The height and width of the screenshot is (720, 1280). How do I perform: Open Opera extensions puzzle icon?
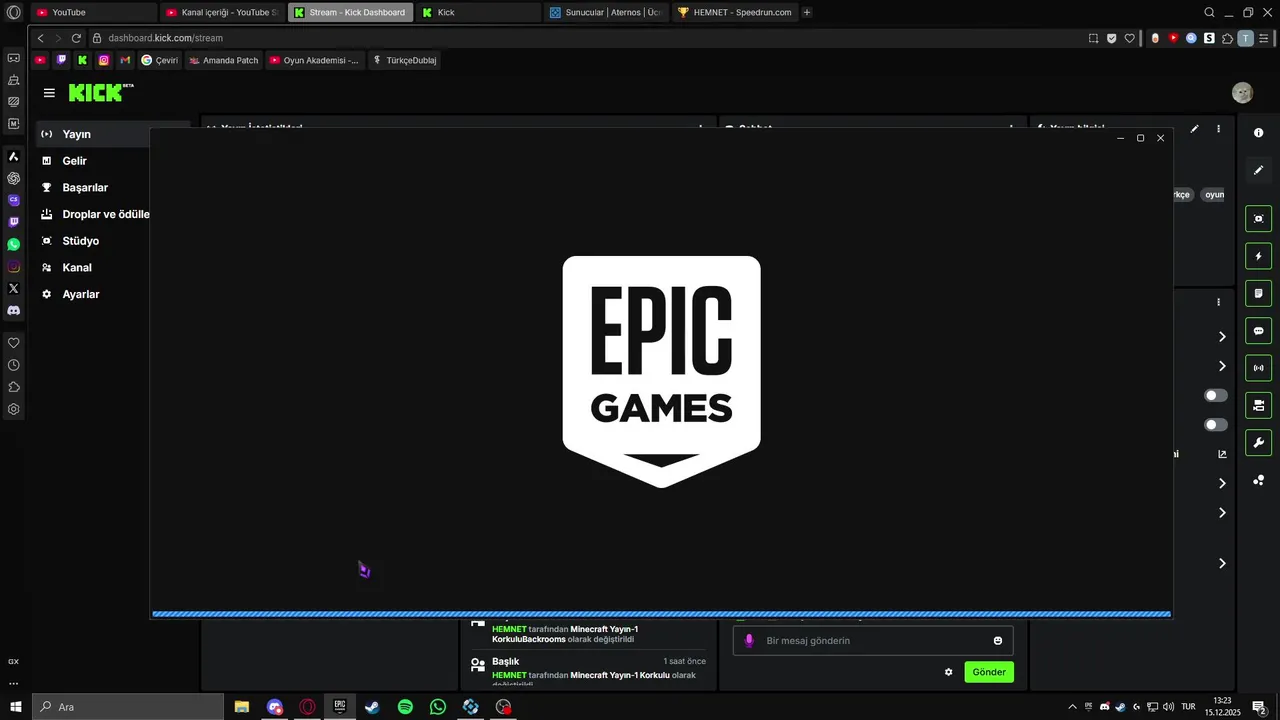click(1227, 38)
